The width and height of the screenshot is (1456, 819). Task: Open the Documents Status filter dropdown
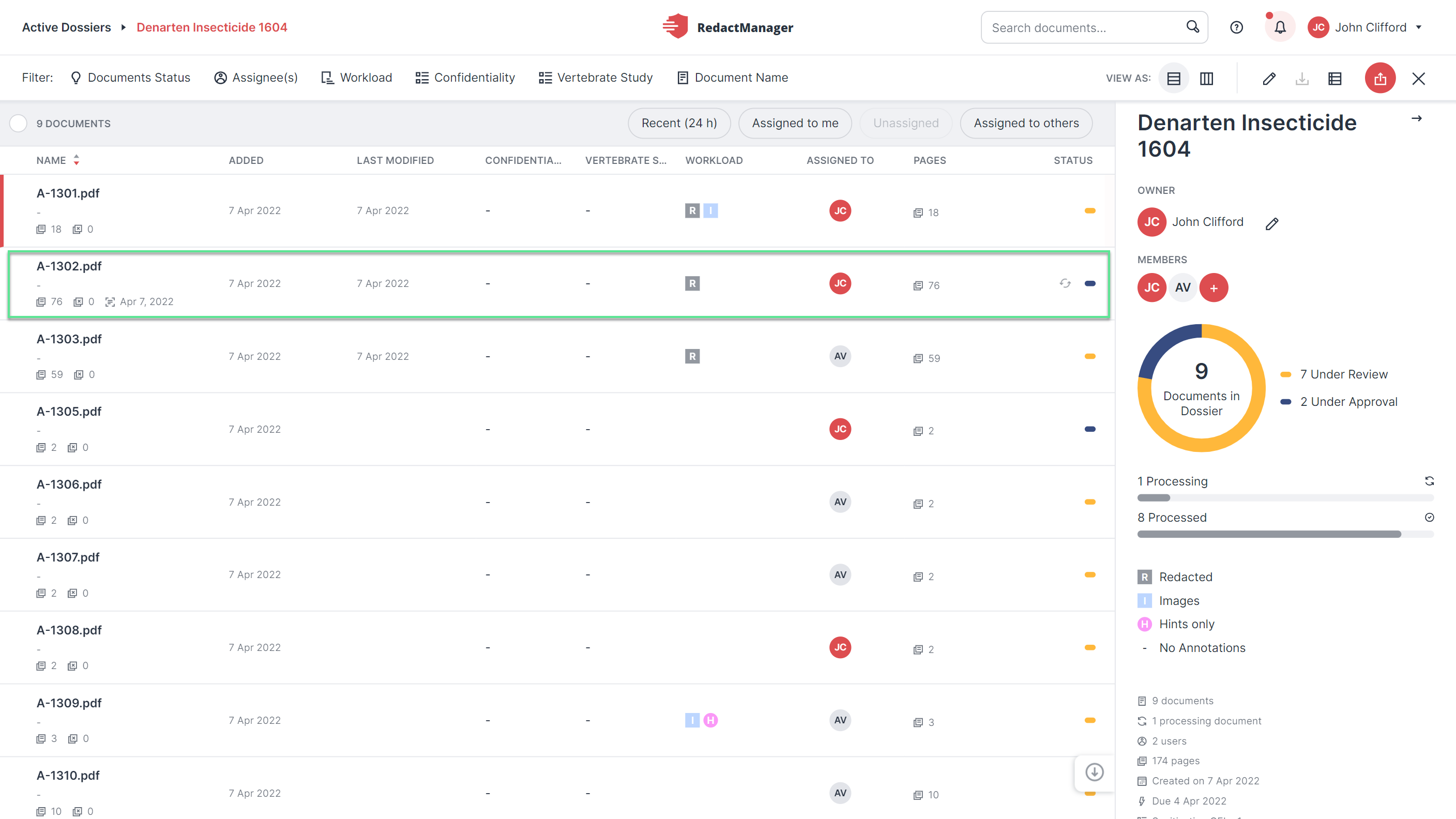point(131,78)
